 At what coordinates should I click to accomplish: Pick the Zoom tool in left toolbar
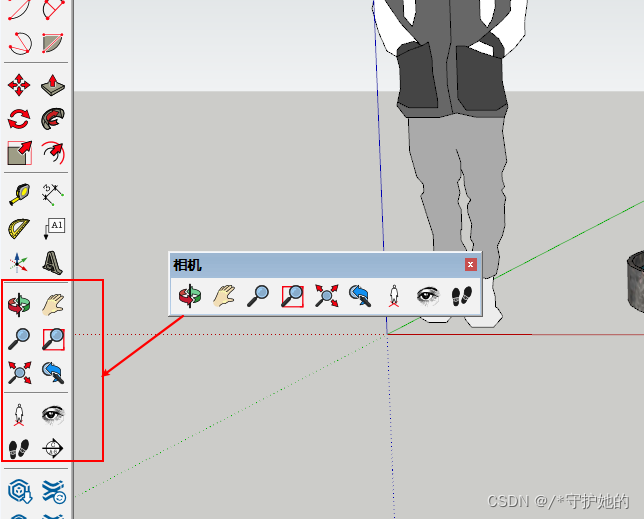point(19,339)
